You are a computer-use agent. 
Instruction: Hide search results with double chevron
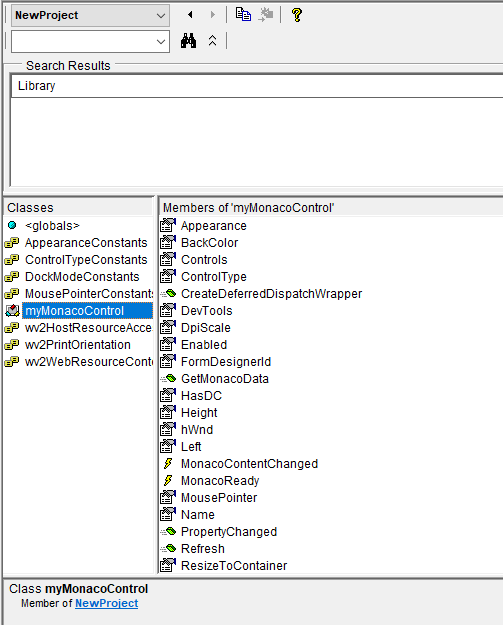tap(212, 41)
